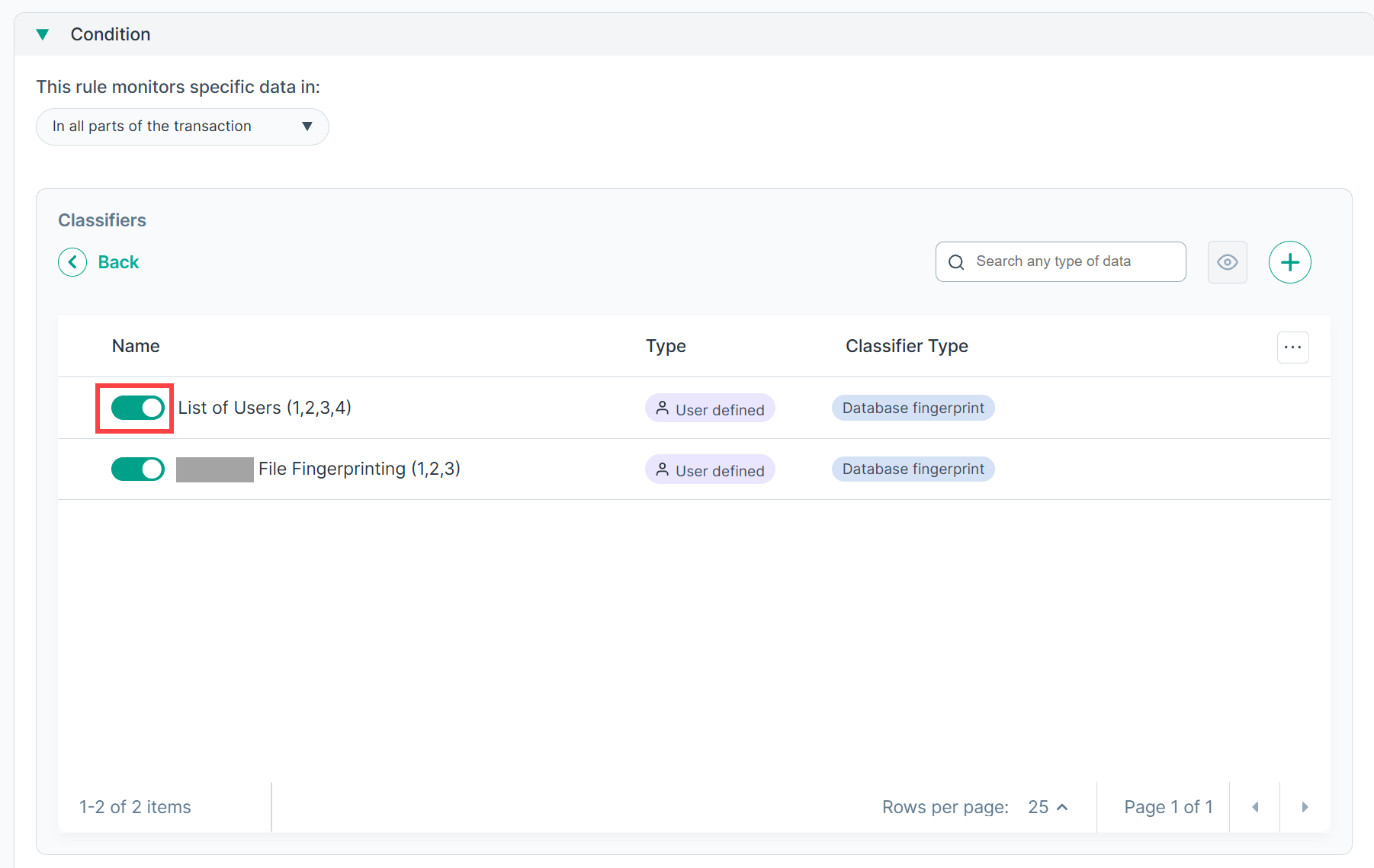The image size is (1374, 868).
Task: Click the eye preview icon
Action: click(1227, 262)
